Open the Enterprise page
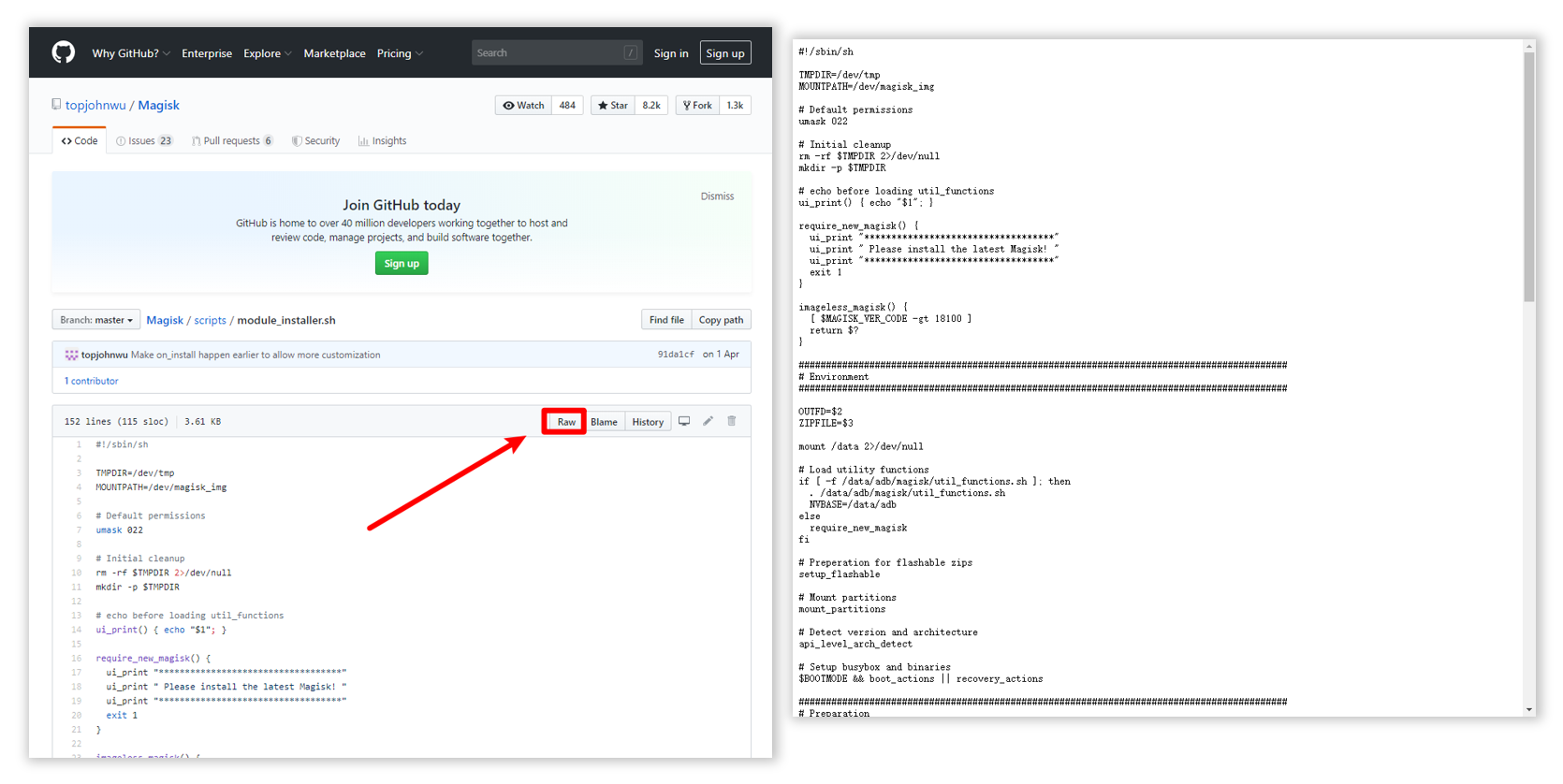 tap(207, 53)
